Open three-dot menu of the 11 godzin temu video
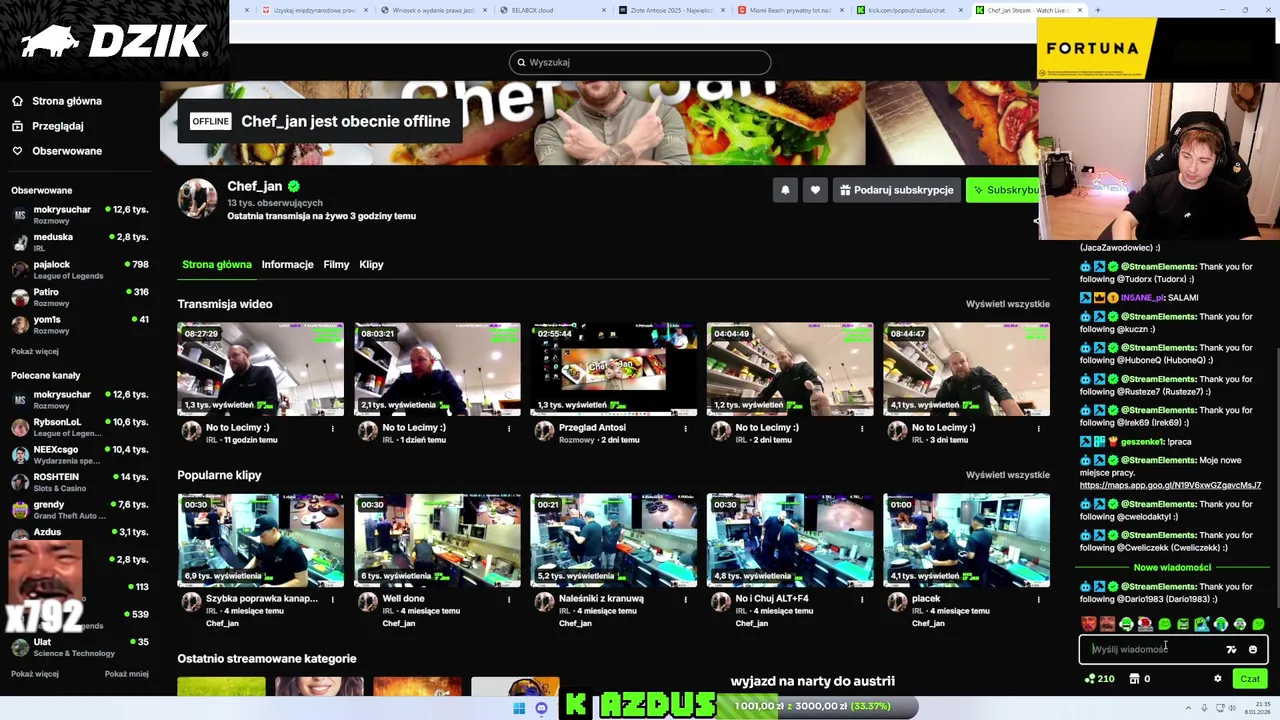 [x=333, y=429]
